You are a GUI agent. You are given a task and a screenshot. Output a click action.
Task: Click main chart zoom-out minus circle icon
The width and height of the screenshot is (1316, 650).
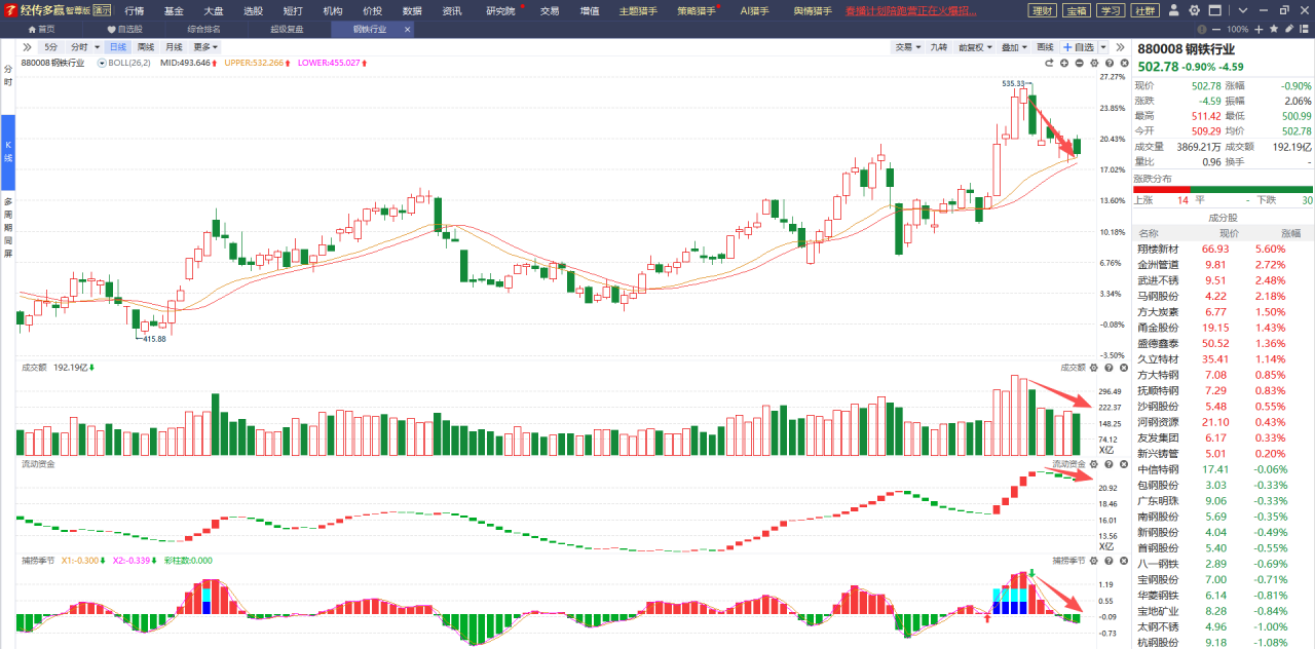pyautogui.click(x=1079, y=63)
